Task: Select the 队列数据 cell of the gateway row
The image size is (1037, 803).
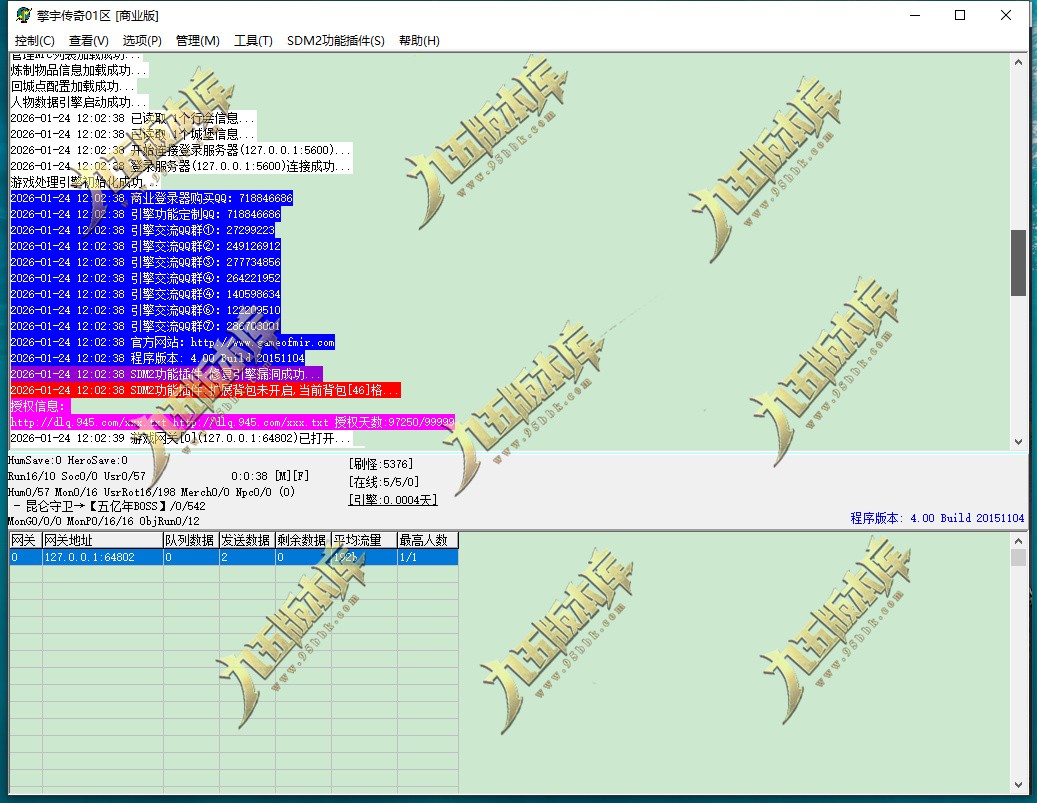Action: coord(191,557)
